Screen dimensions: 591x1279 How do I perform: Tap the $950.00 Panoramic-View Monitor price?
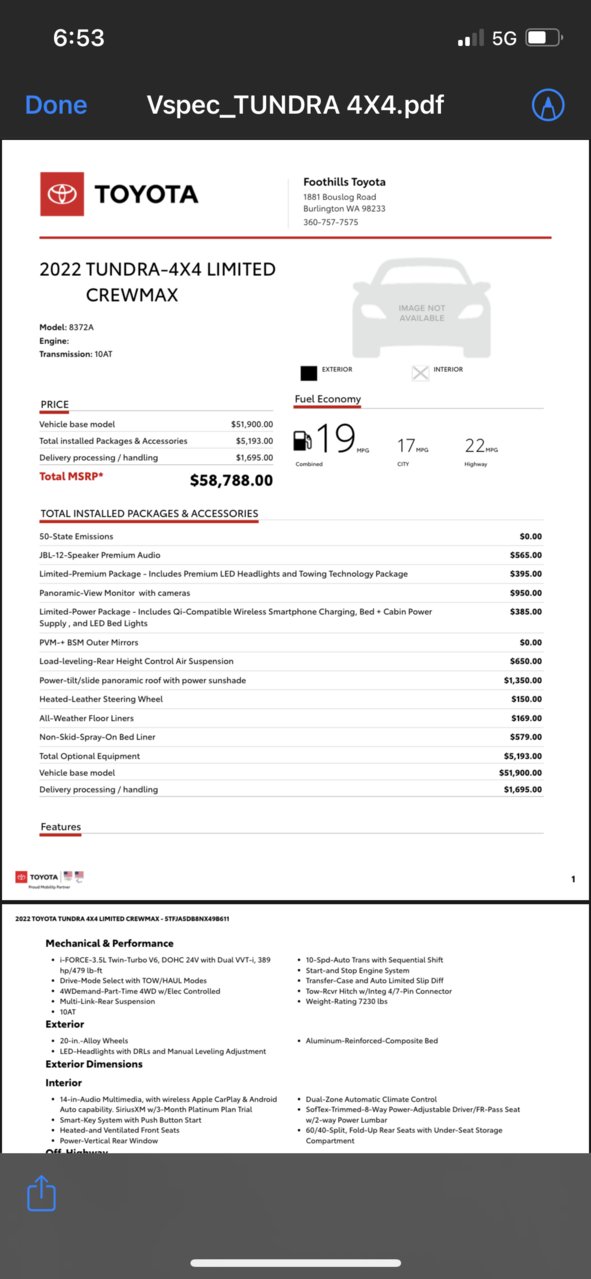525,593
